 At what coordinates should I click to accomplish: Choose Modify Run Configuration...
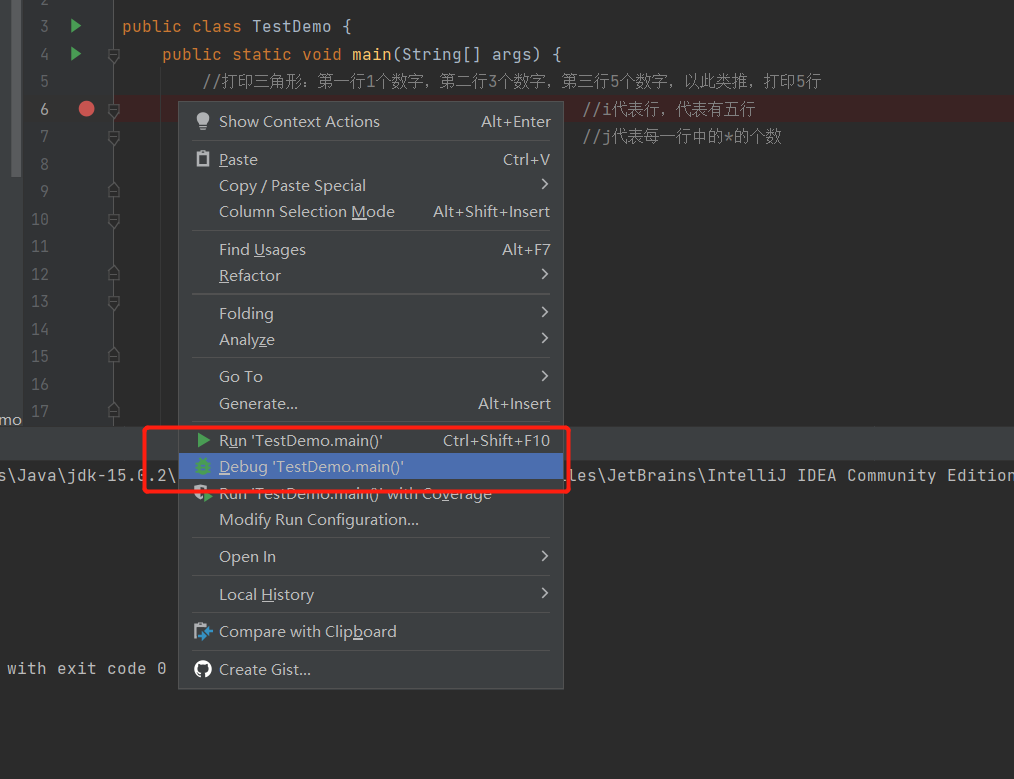[371, 520]
